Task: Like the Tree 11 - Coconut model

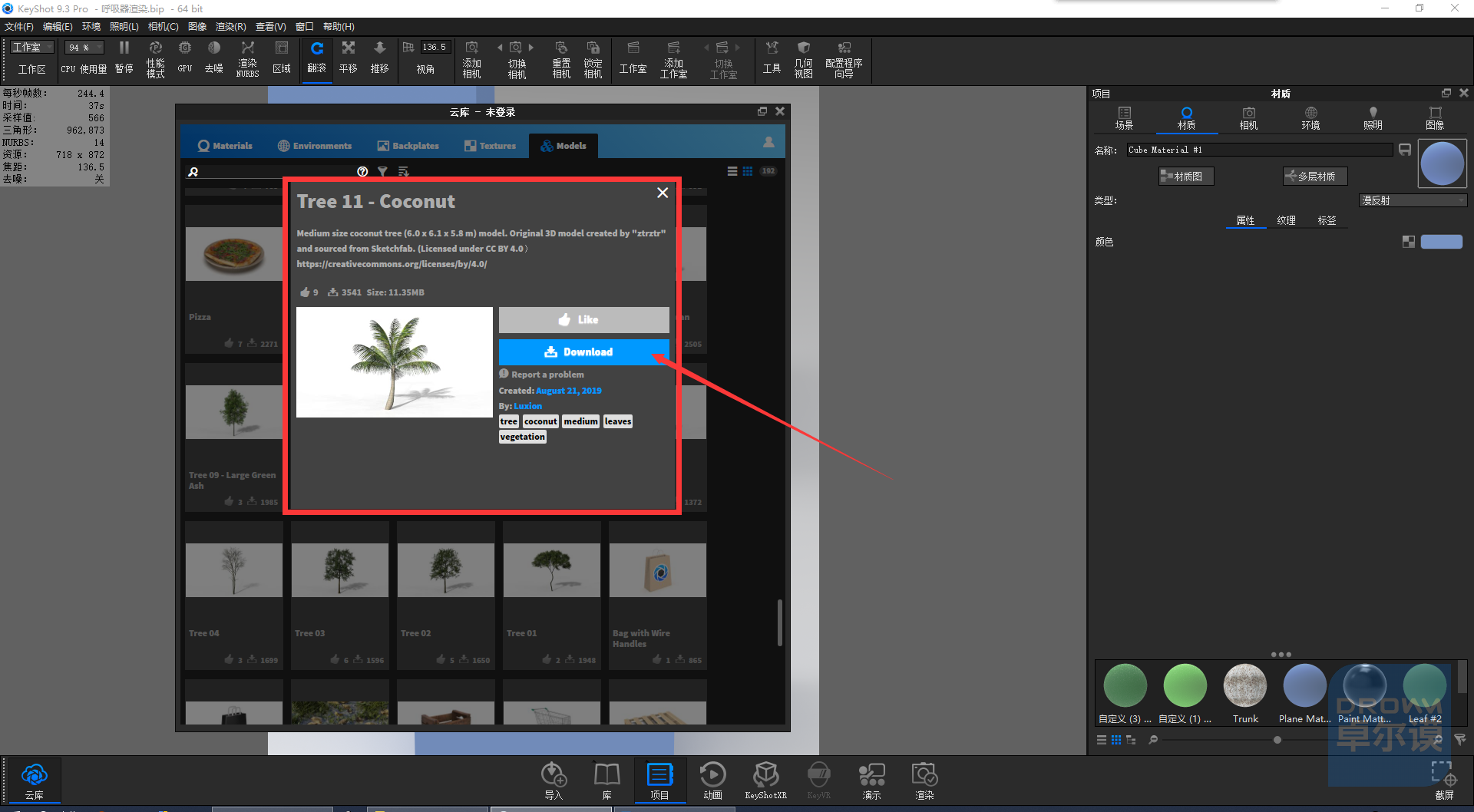Action: (583, 320)
